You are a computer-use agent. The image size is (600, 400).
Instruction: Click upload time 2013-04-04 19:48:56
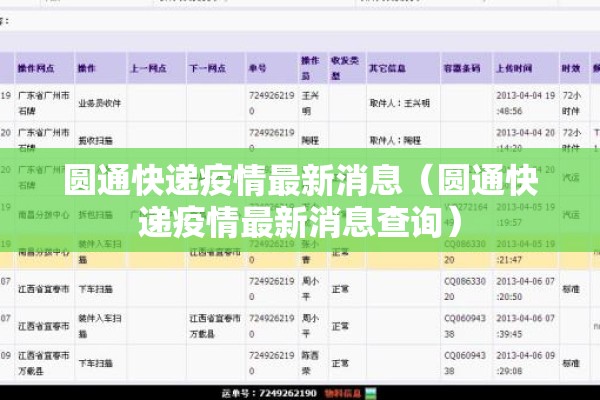(525, 103)
